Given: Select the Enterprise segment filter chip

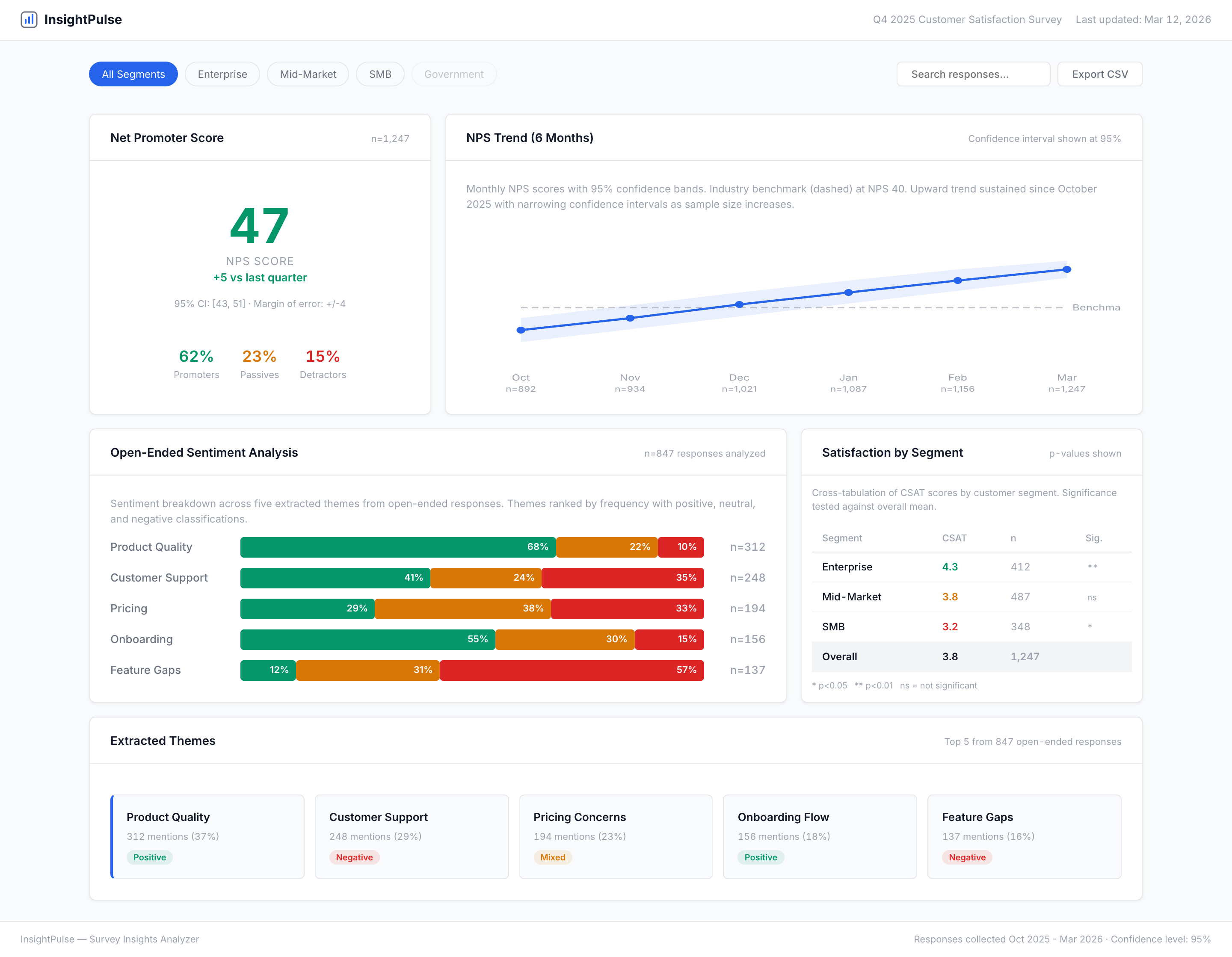Looking at the screenshot, I should pos(222,74).
